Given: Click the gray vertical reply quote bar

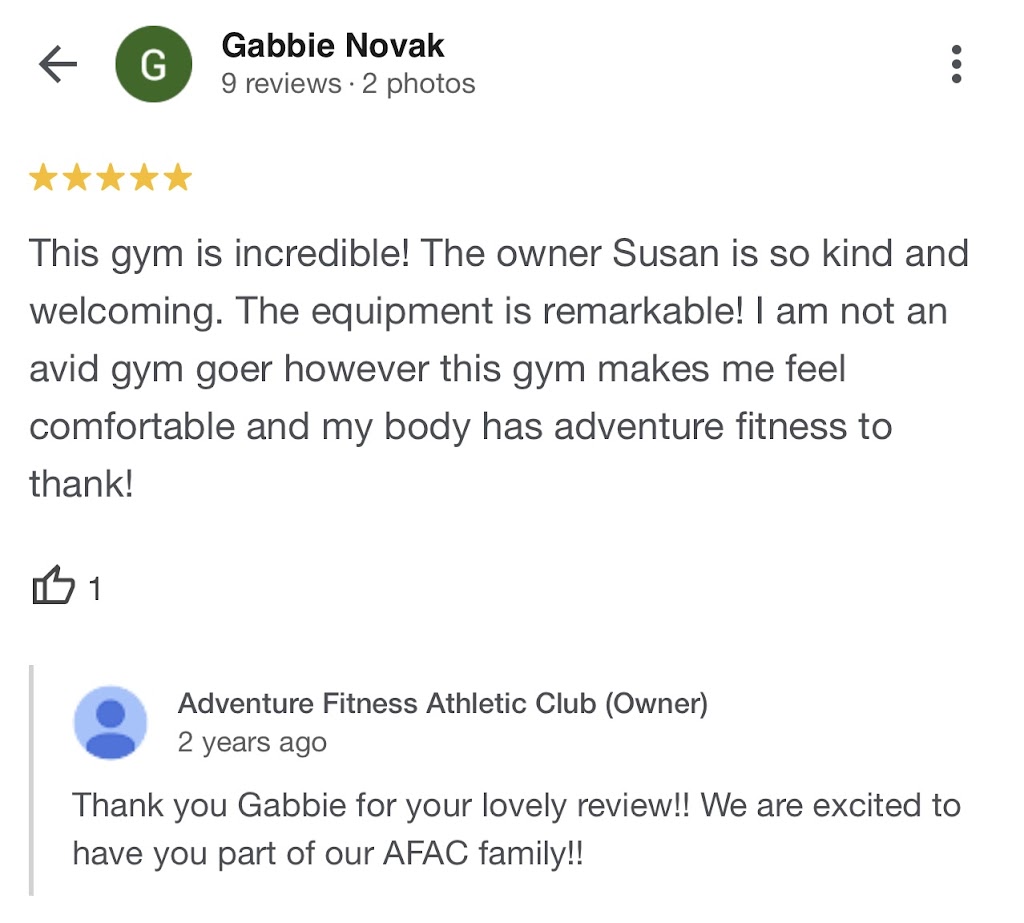Looking at the screenshot, I should [x=33, y=780].
